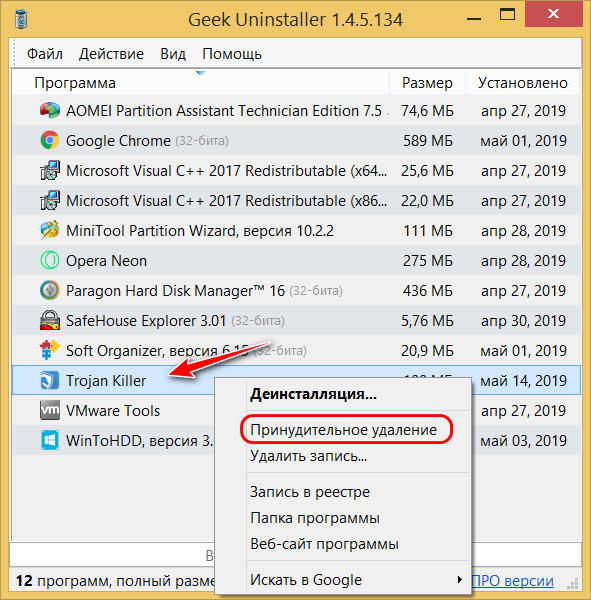Click the апр 30, 2019 date cell

[x=523, y=320]
